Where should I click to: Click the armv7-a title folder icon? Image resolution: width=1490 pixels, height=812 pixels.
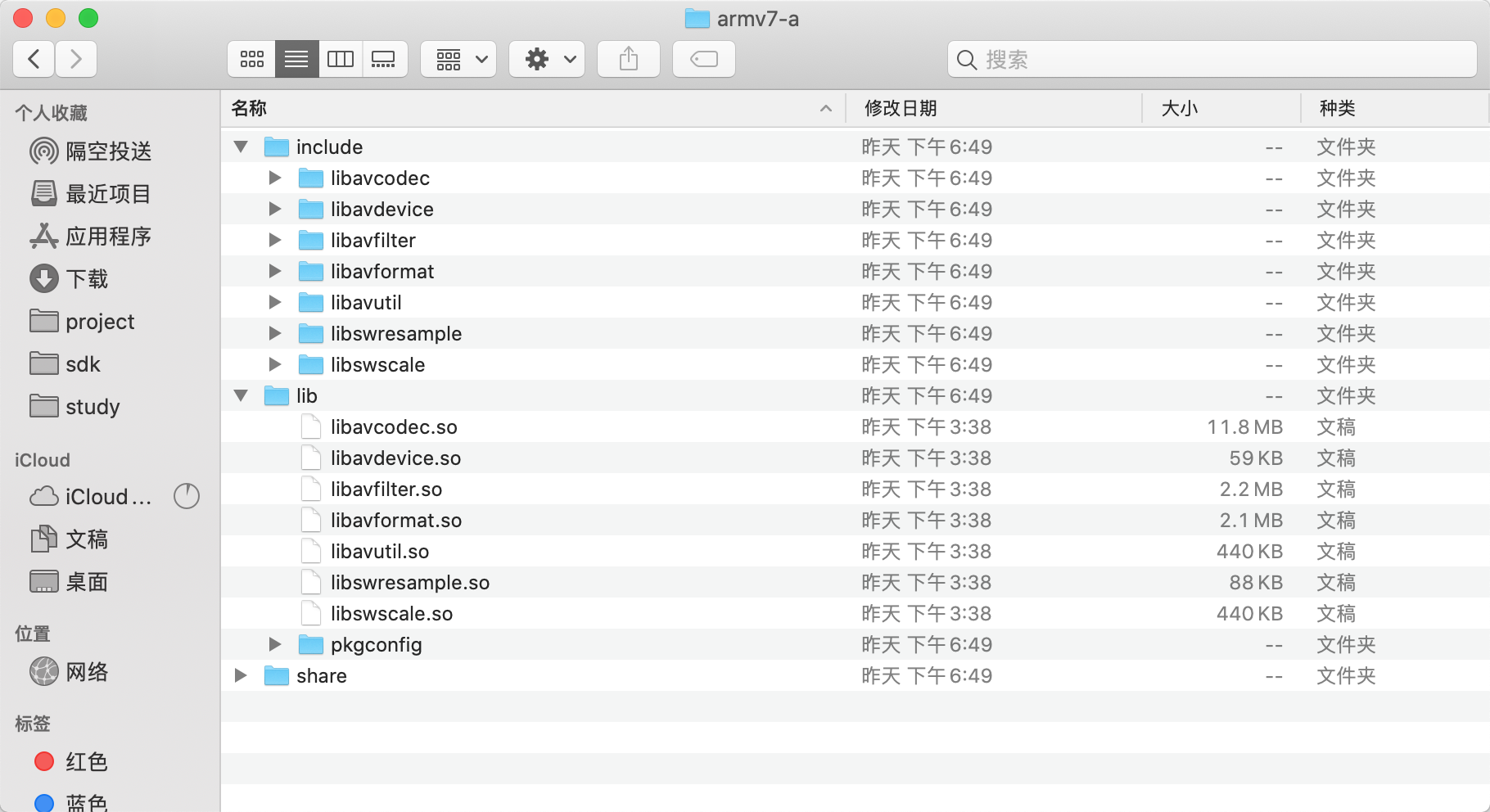(x=698, y=18)
